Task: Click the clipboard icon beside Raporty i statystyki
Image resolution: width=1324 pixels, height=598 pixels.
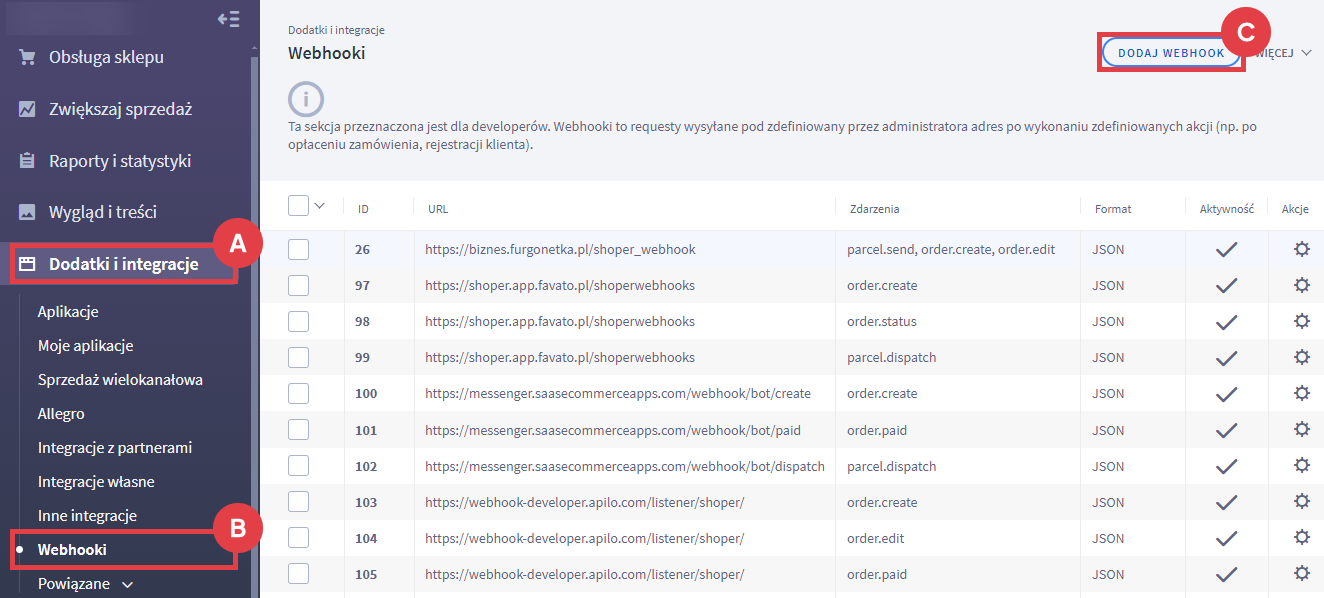Action: 27,161
